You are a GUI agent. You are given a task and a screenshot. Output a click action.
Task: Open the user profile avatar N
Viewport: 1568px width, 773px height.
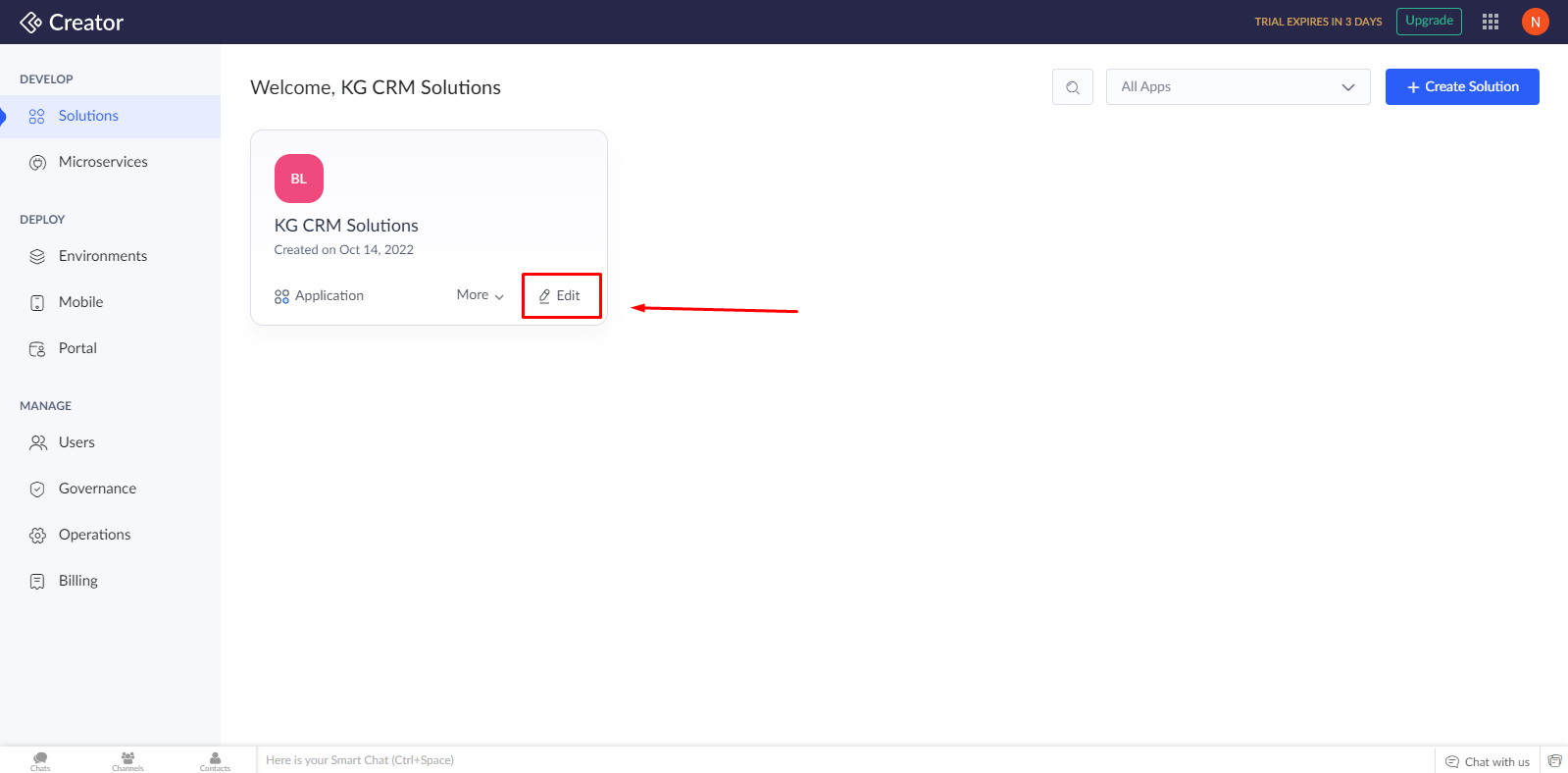1536,22
